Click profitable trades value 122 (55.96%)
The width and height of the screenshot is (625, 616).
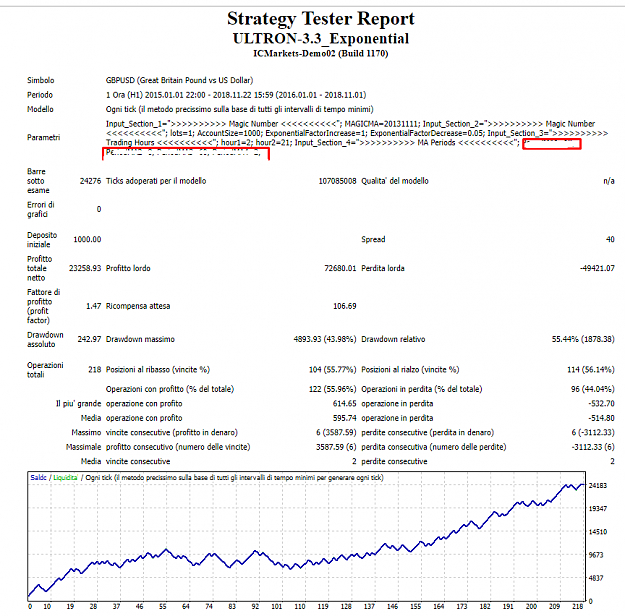pos(332,389)
